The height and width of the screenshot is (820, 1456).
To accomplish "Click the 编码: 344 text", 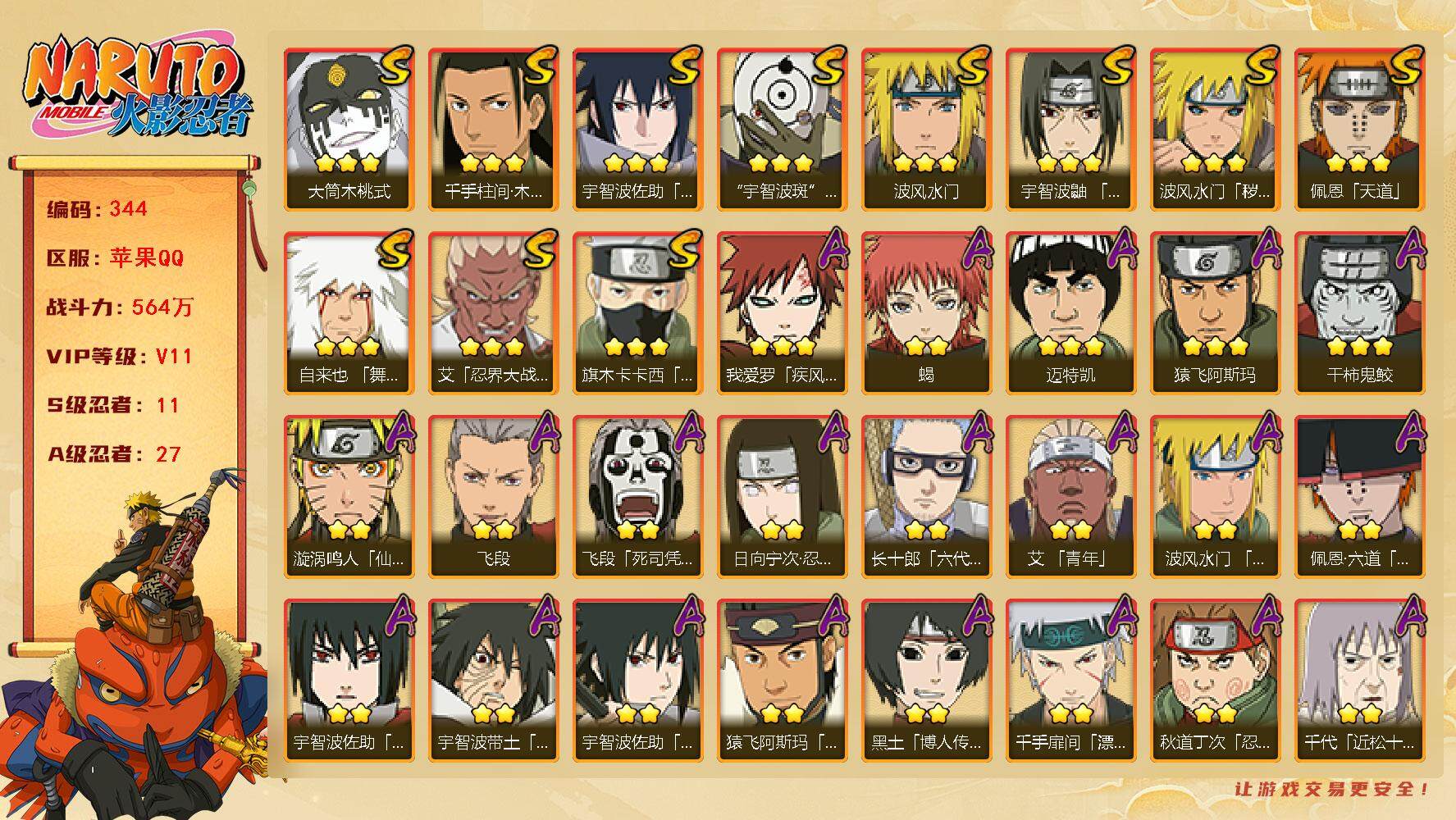I will point(97,209).
